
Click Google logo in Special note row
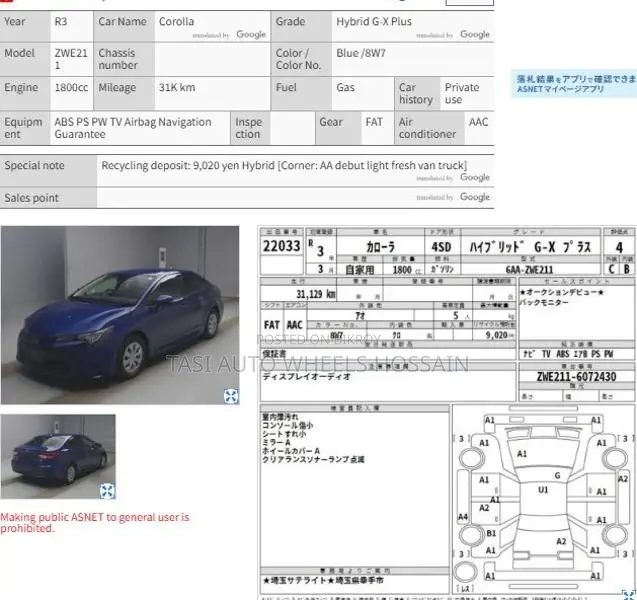474,178
